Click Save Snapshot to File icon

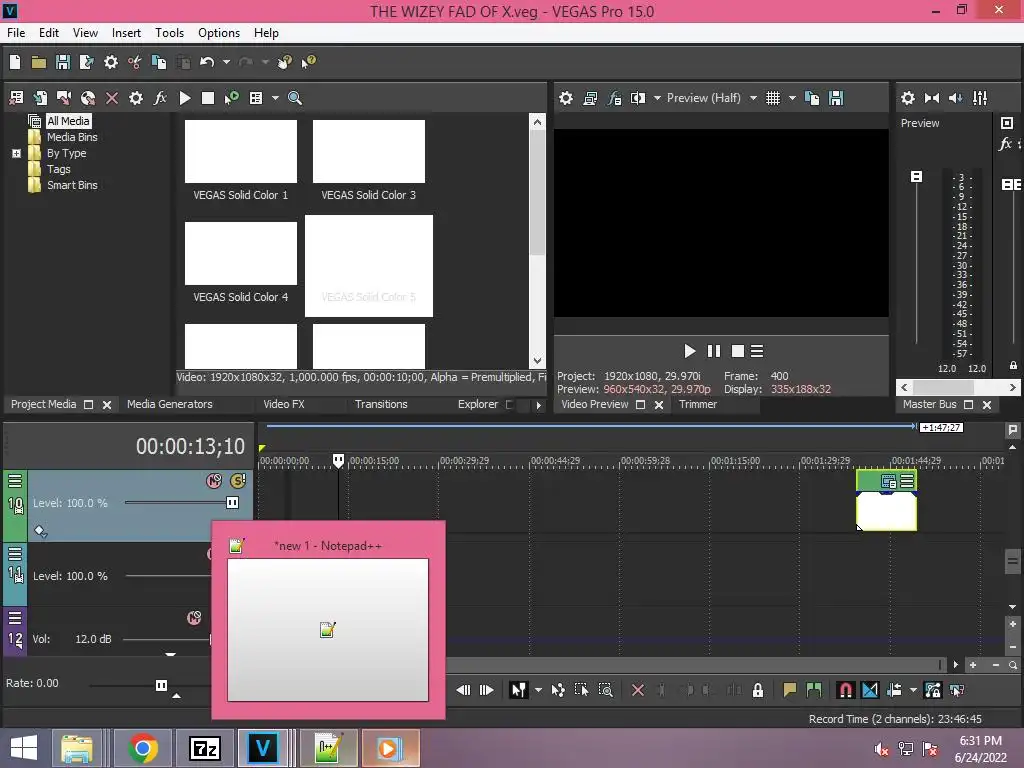[x=836, y=98]
